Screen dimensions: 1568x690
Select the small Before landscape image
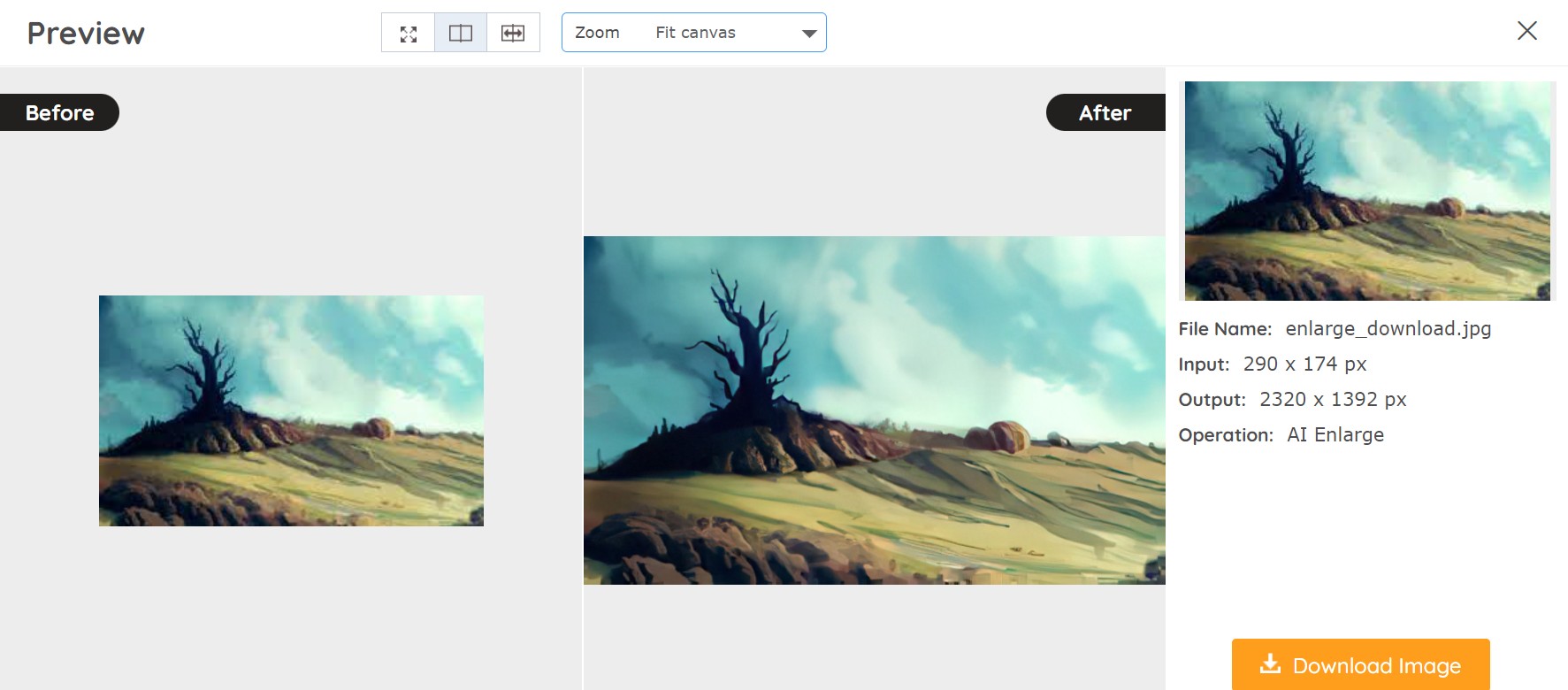(291, 410)
